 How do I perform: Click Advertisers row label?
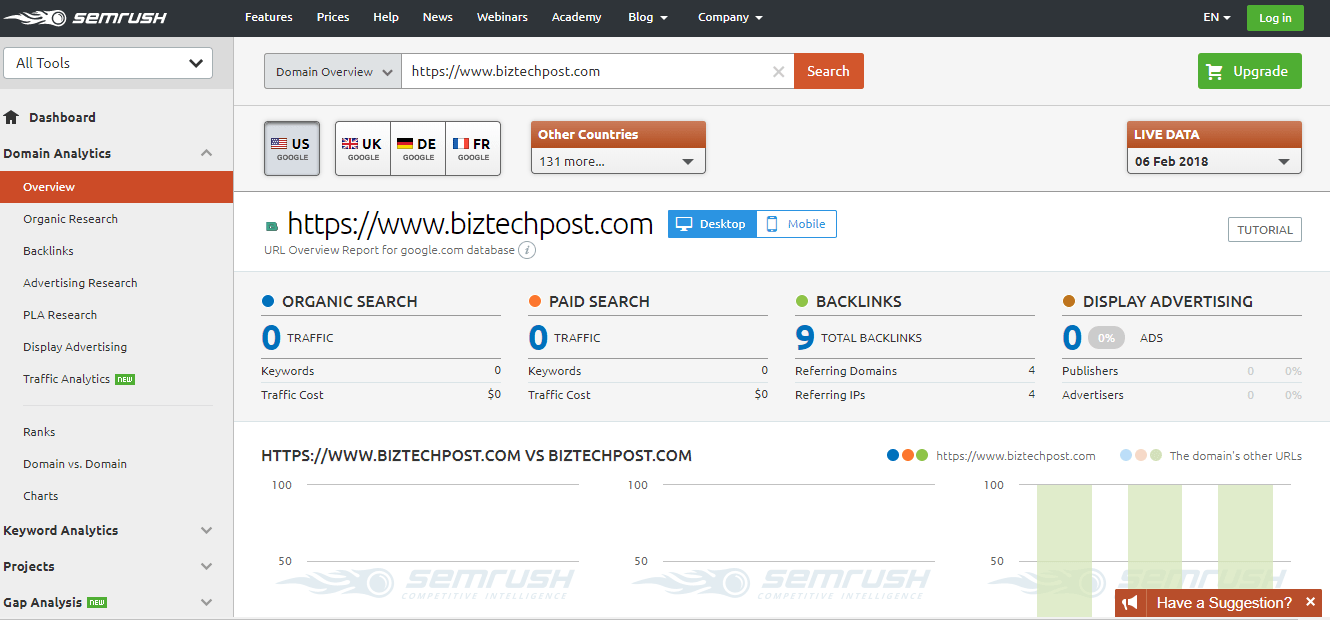(x=1093, y=395)
